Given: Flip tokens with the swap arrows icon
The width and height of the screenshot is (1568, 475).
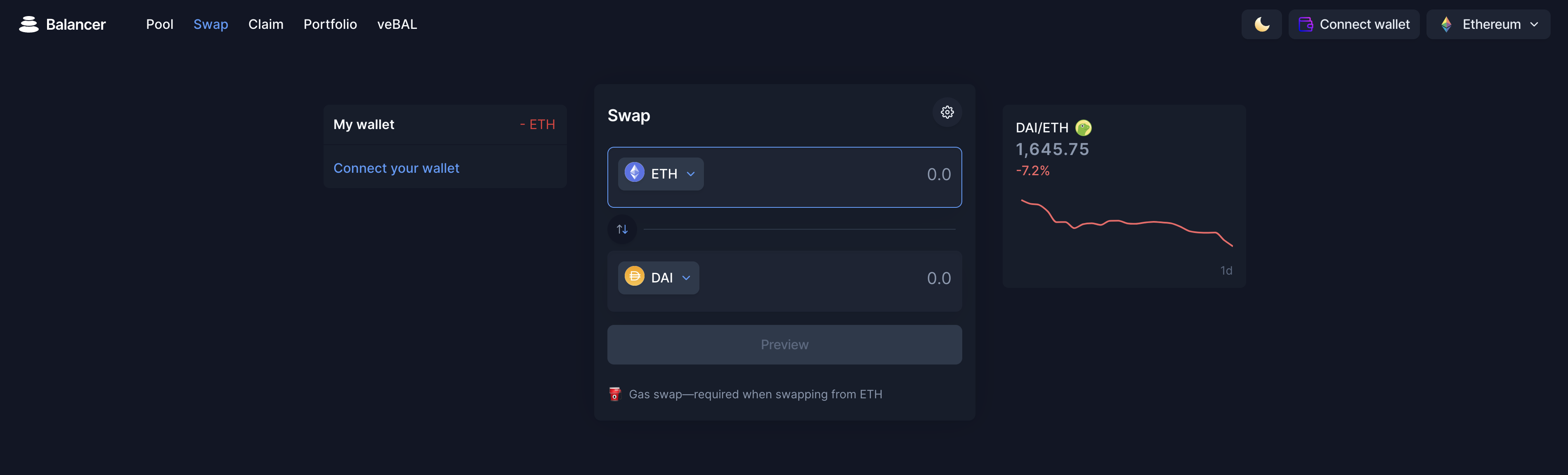Looking at the screenshot, I should tap(622, 229).
